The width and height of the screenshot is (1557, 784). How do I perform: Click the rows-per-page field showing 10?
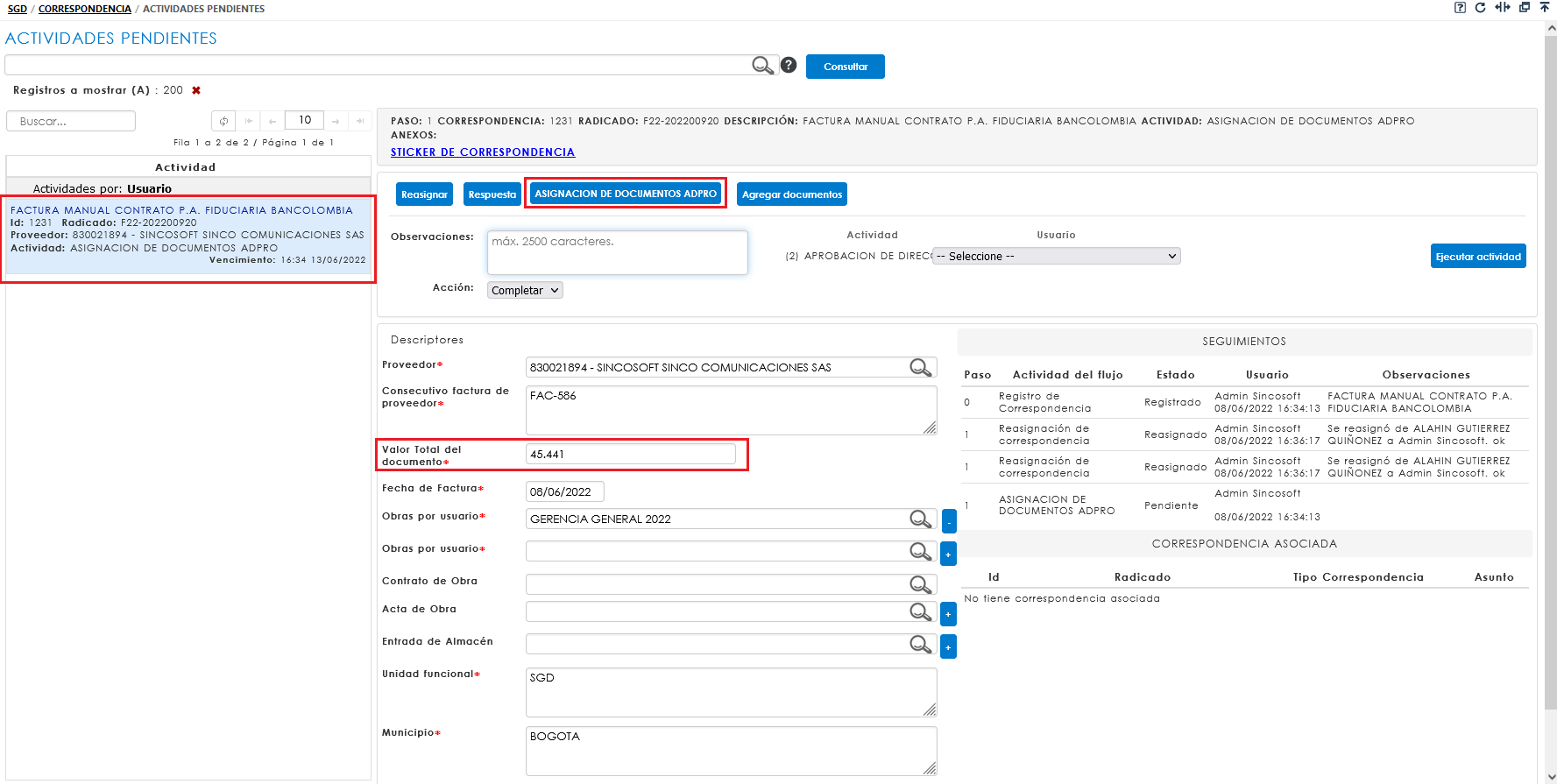pos(304,120)
